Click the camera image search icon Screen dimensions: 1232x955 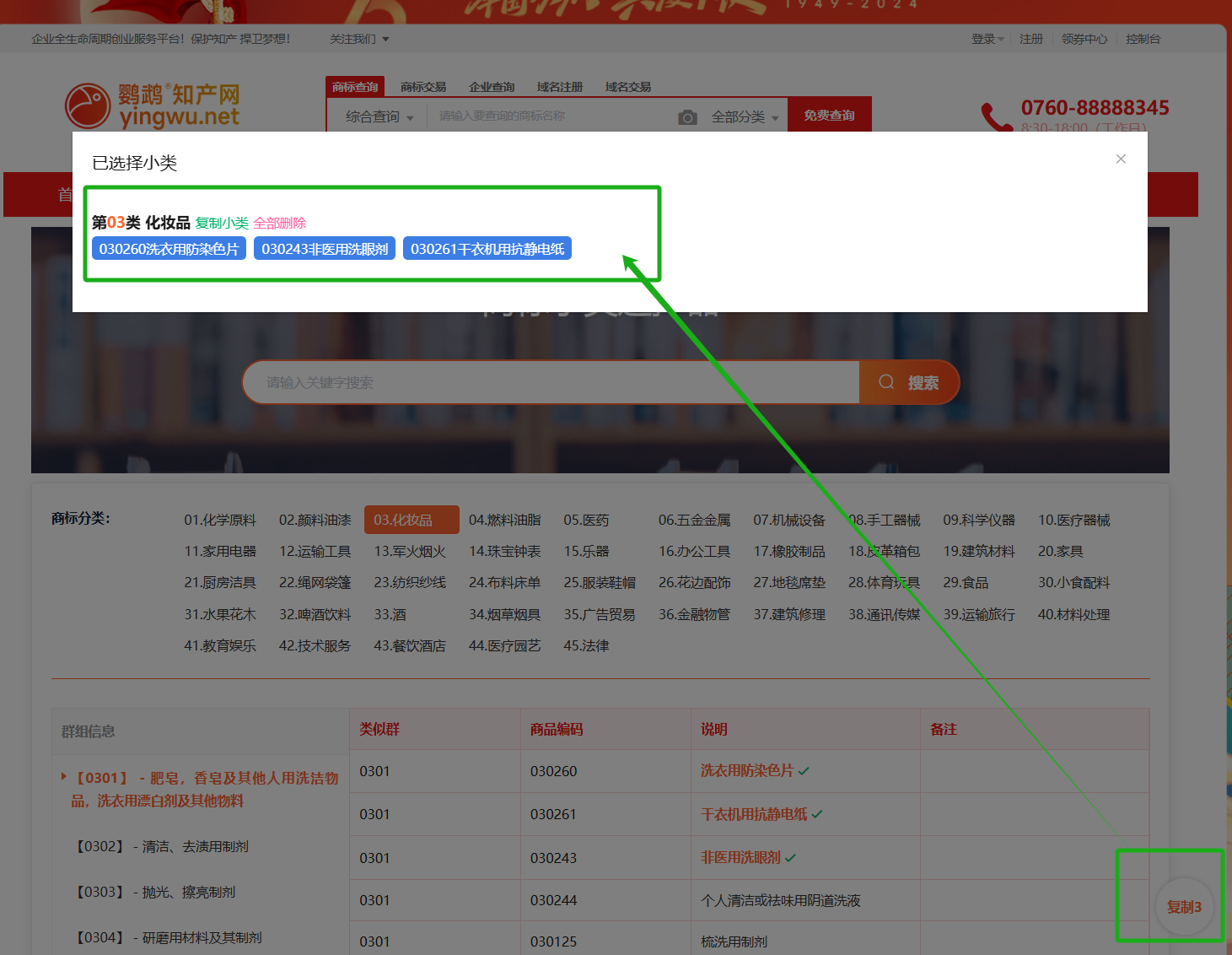(687, 117)
